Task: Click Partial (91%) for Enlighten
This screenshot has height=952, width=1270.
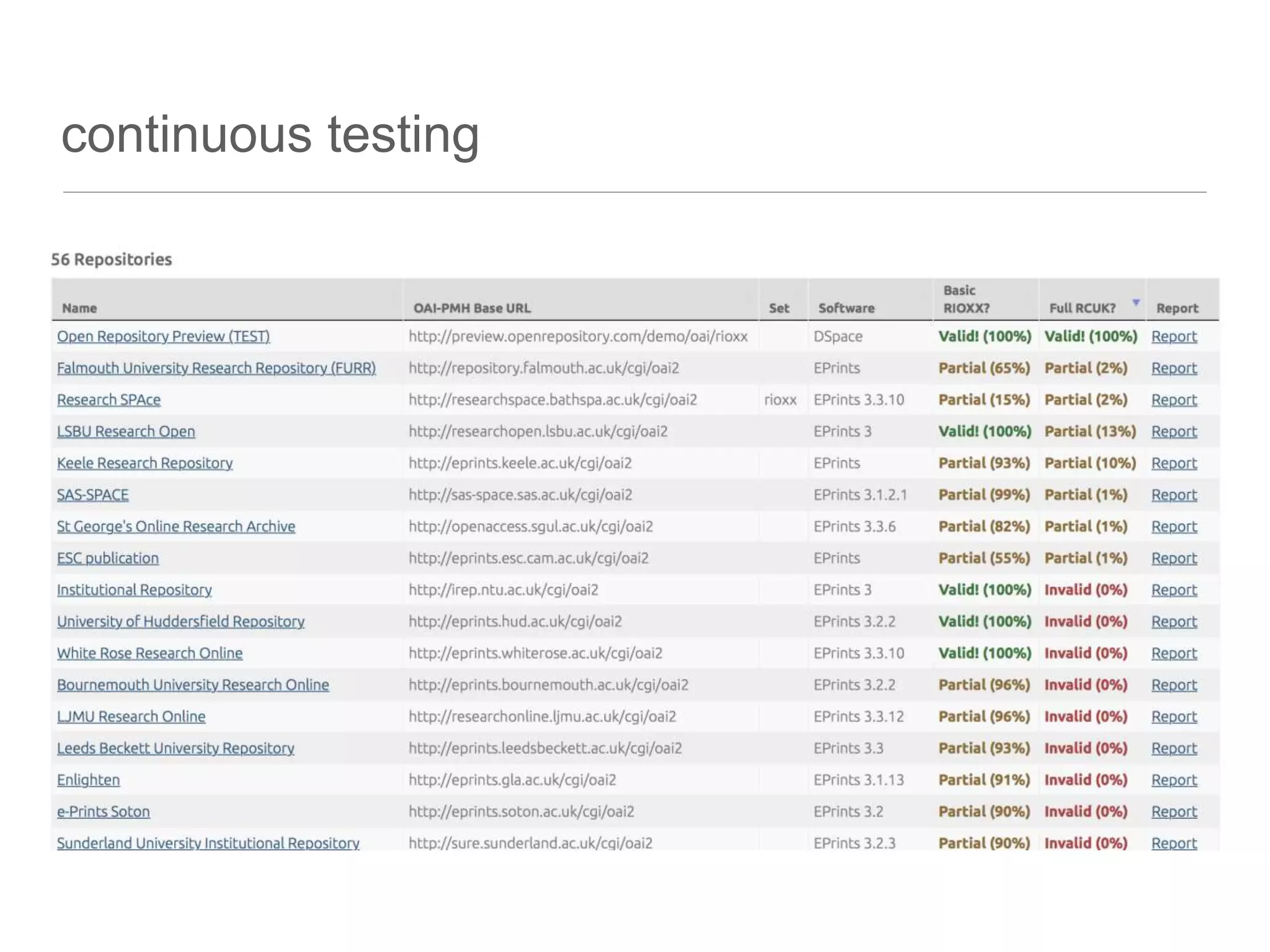Action: (x=984, y=780)
